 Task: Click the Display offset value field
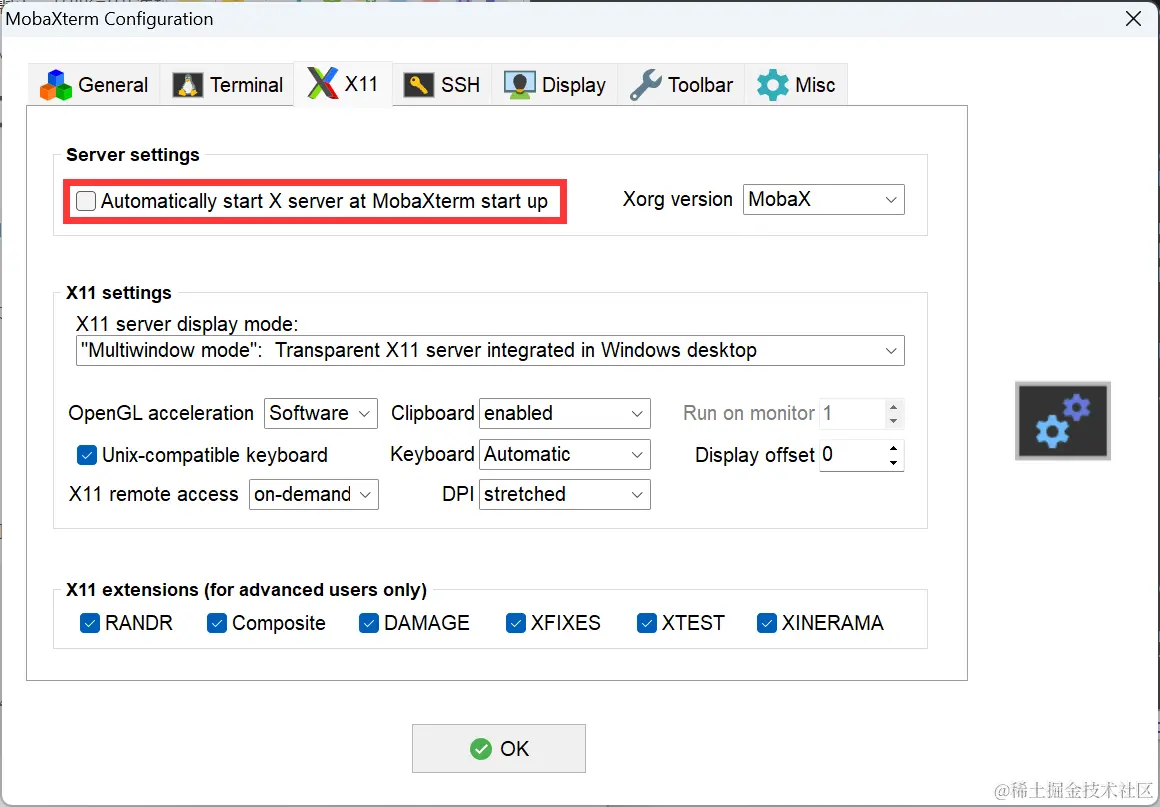[x=852, y=455]
